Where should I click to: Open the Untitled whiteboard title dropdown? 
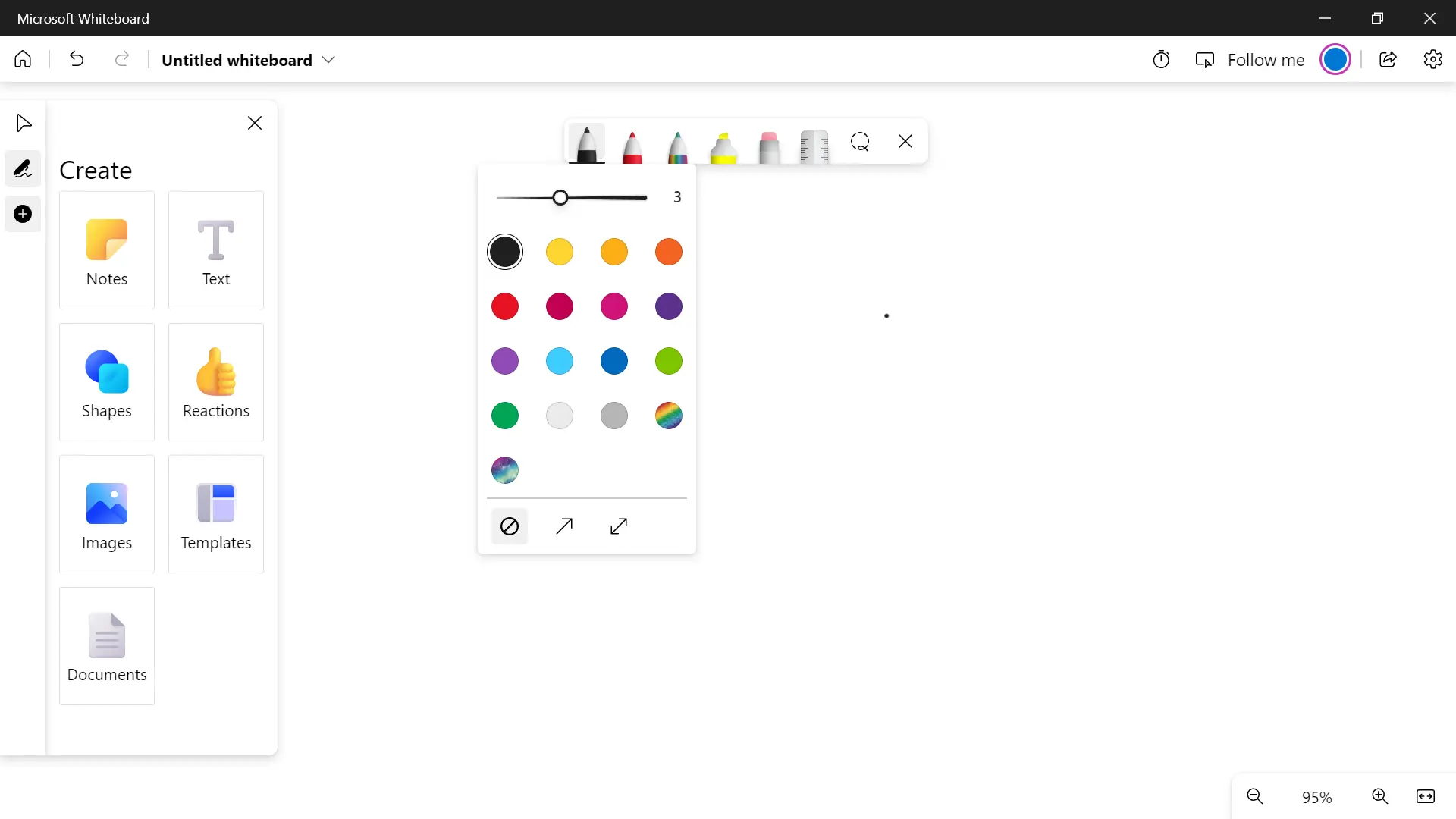tap(329, 60)
